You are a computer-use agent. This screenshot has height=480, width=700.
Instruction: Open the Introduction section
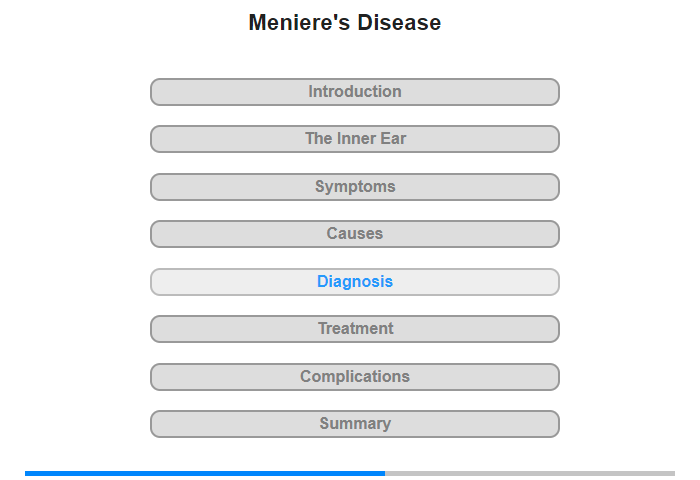pos(354,92)
